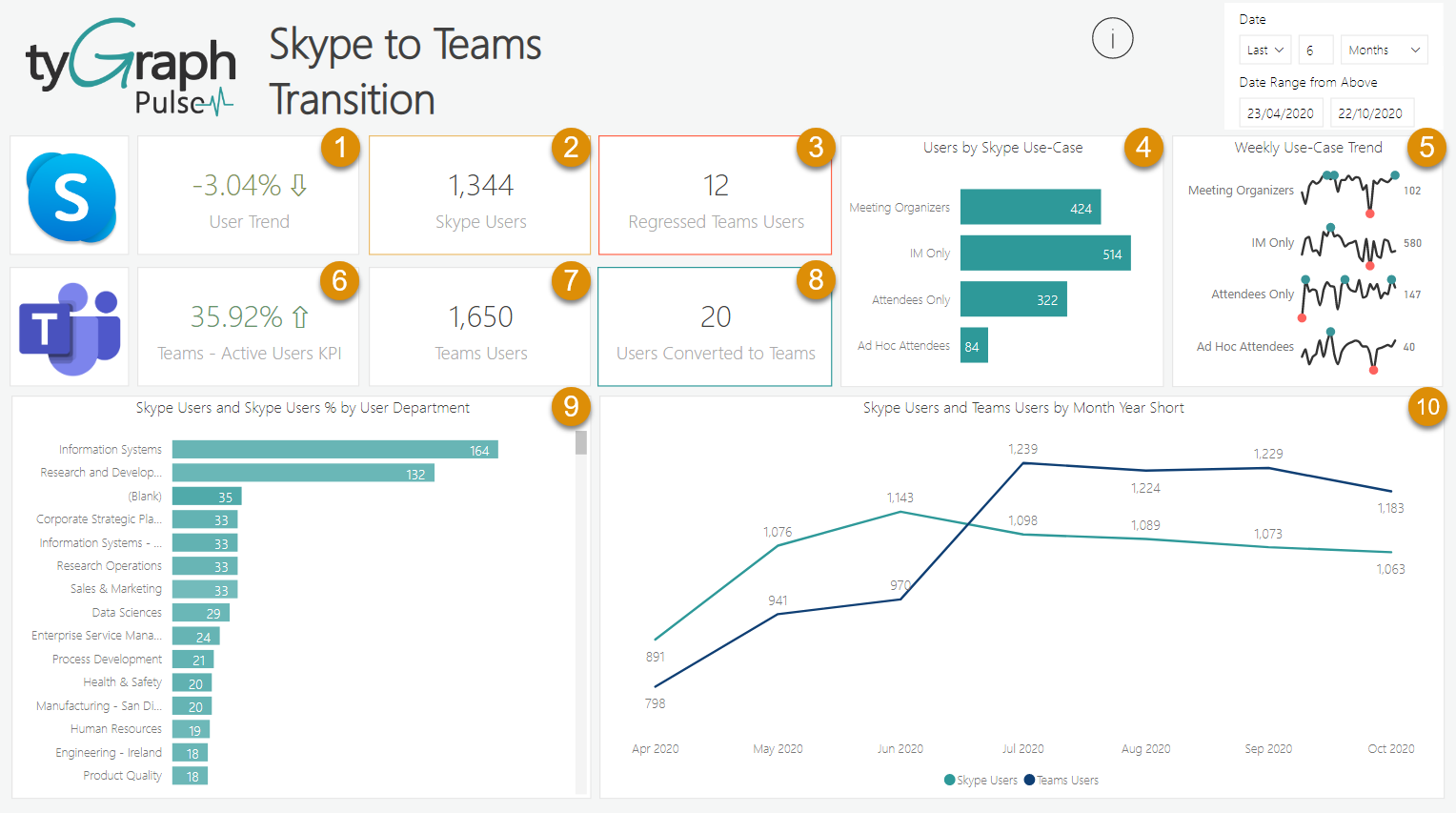
Task: Click the "6" value in the Date filter
Action: (x=1316, y=50)
